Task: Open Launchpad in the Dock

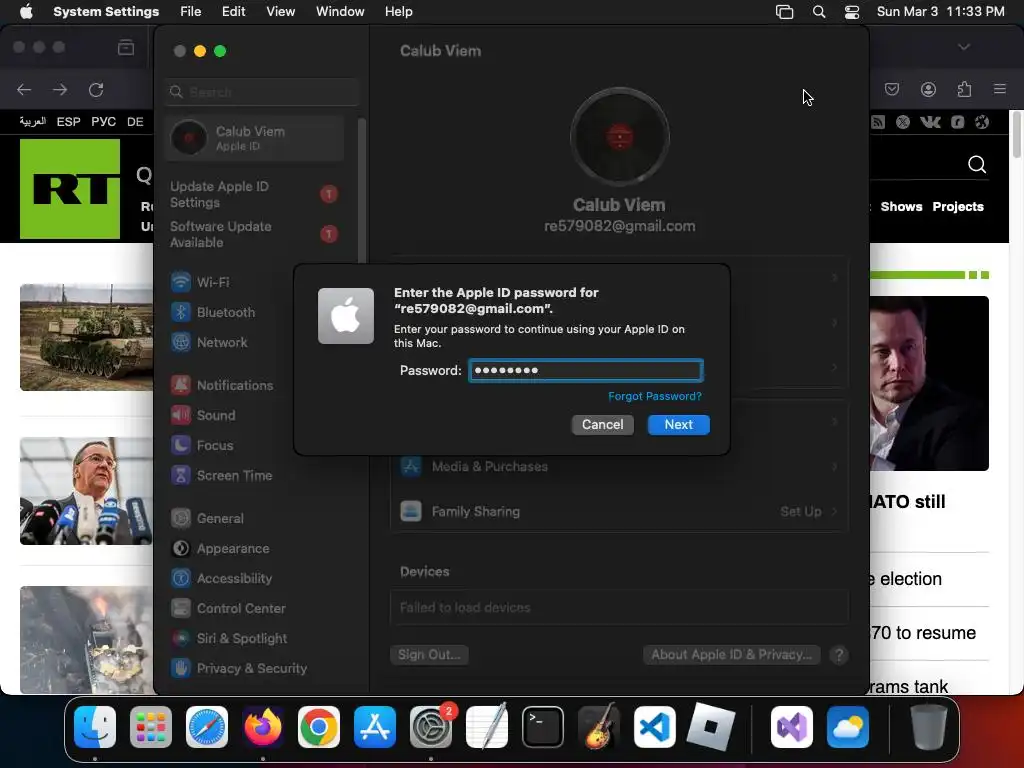Action: (x=151, y=727)
